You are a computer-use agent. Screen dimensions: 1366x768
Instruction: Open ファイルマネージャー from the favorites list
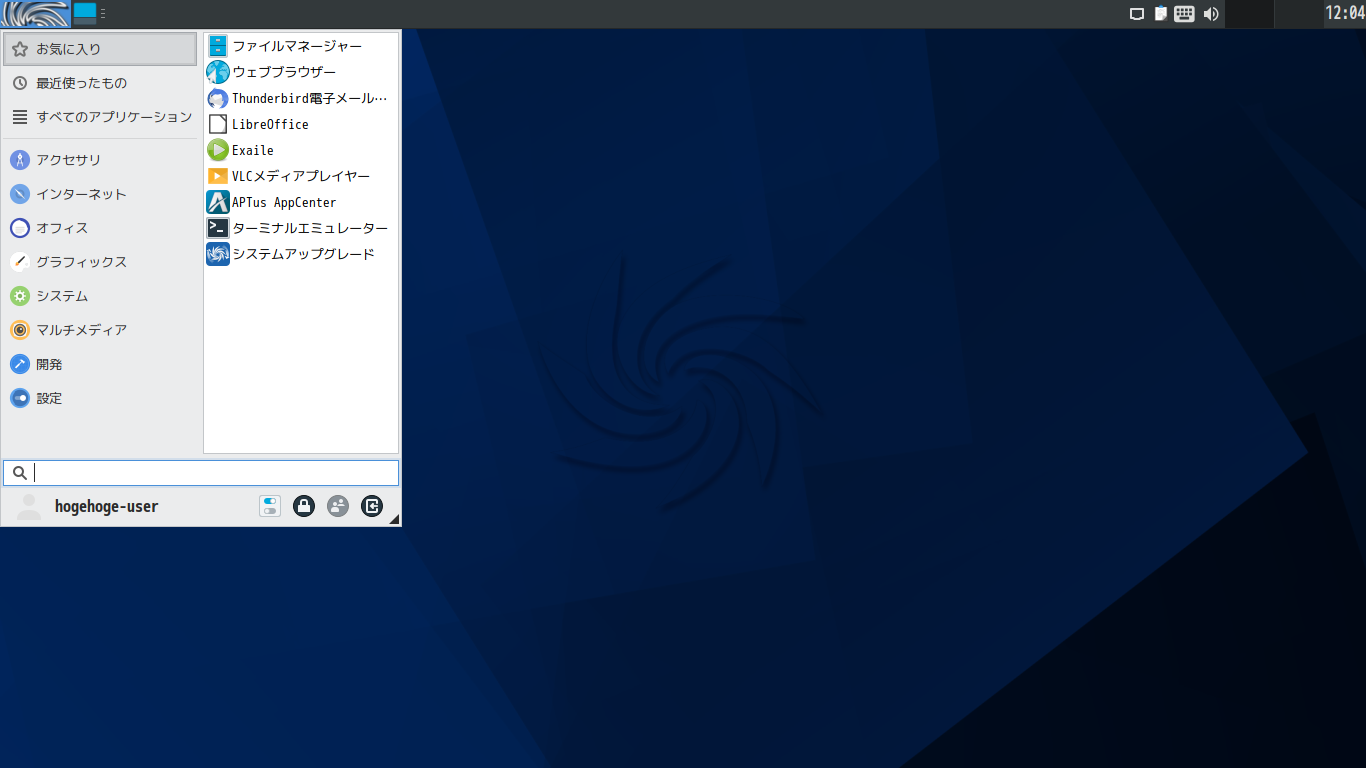coord(301,46)
